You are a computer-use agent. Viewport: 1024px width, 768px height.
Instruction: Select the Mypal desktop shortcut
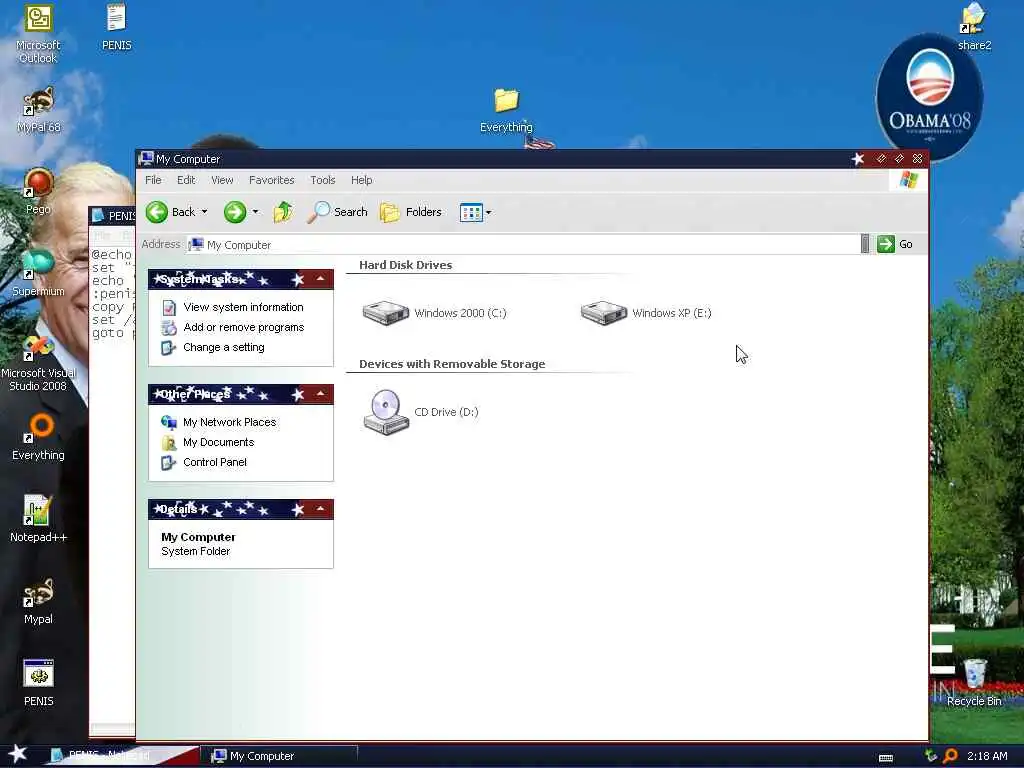[x=39, y=601]
